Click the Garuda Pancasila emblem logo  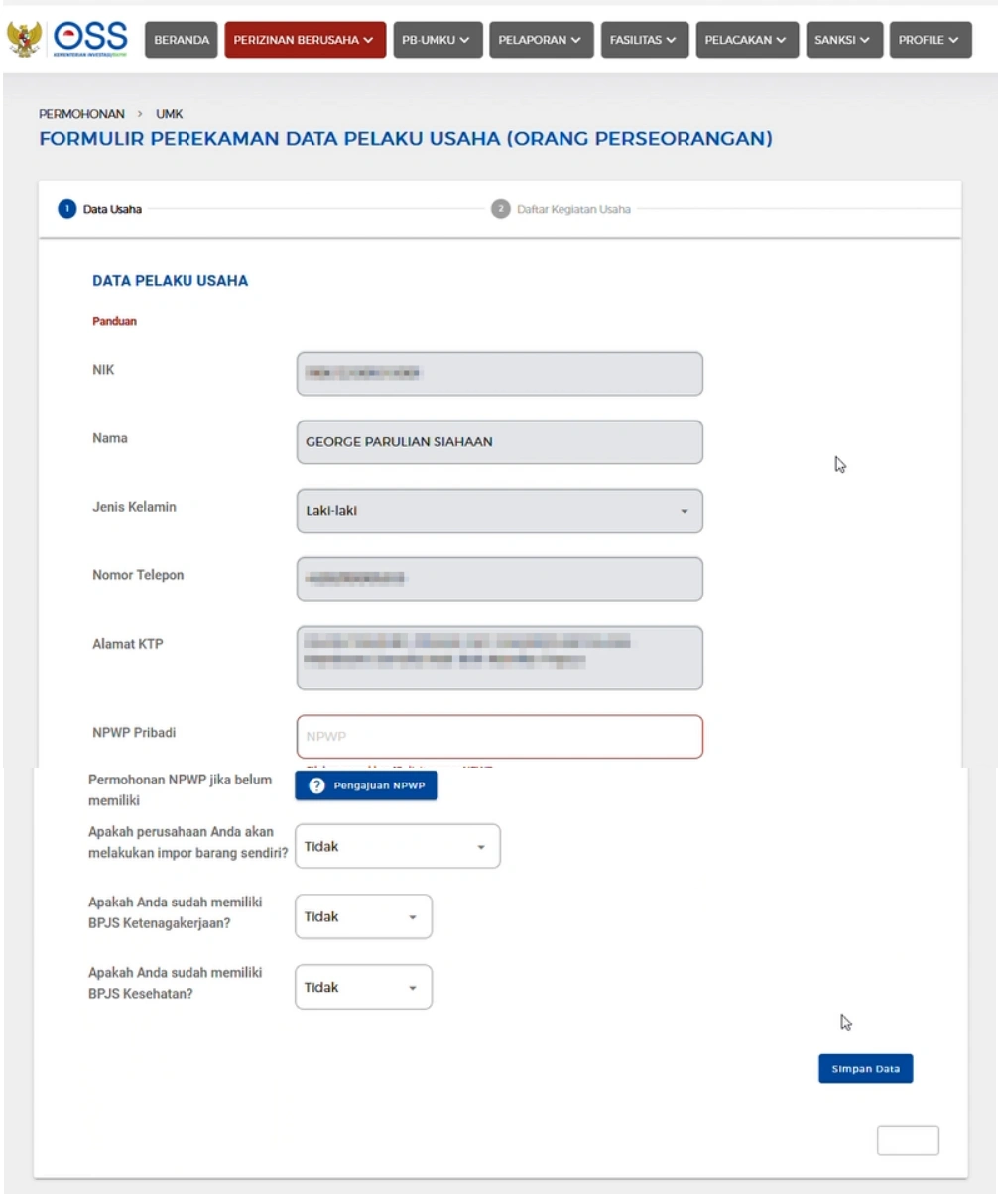click(24, 40)
